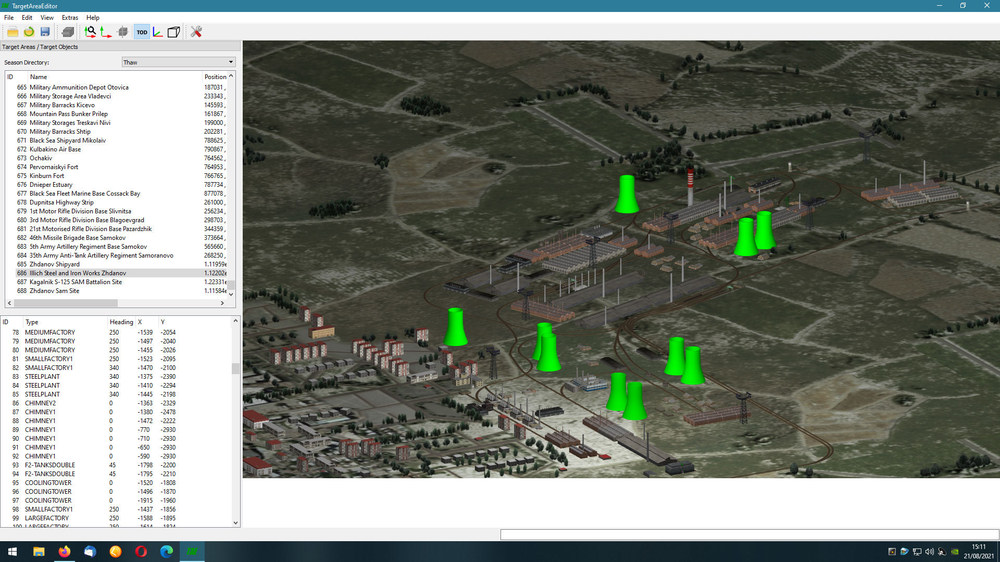This screenshot has width=1000, height=562.
Task: Open Opera browser from the taskbar
Action: click(x=141, y=552)
